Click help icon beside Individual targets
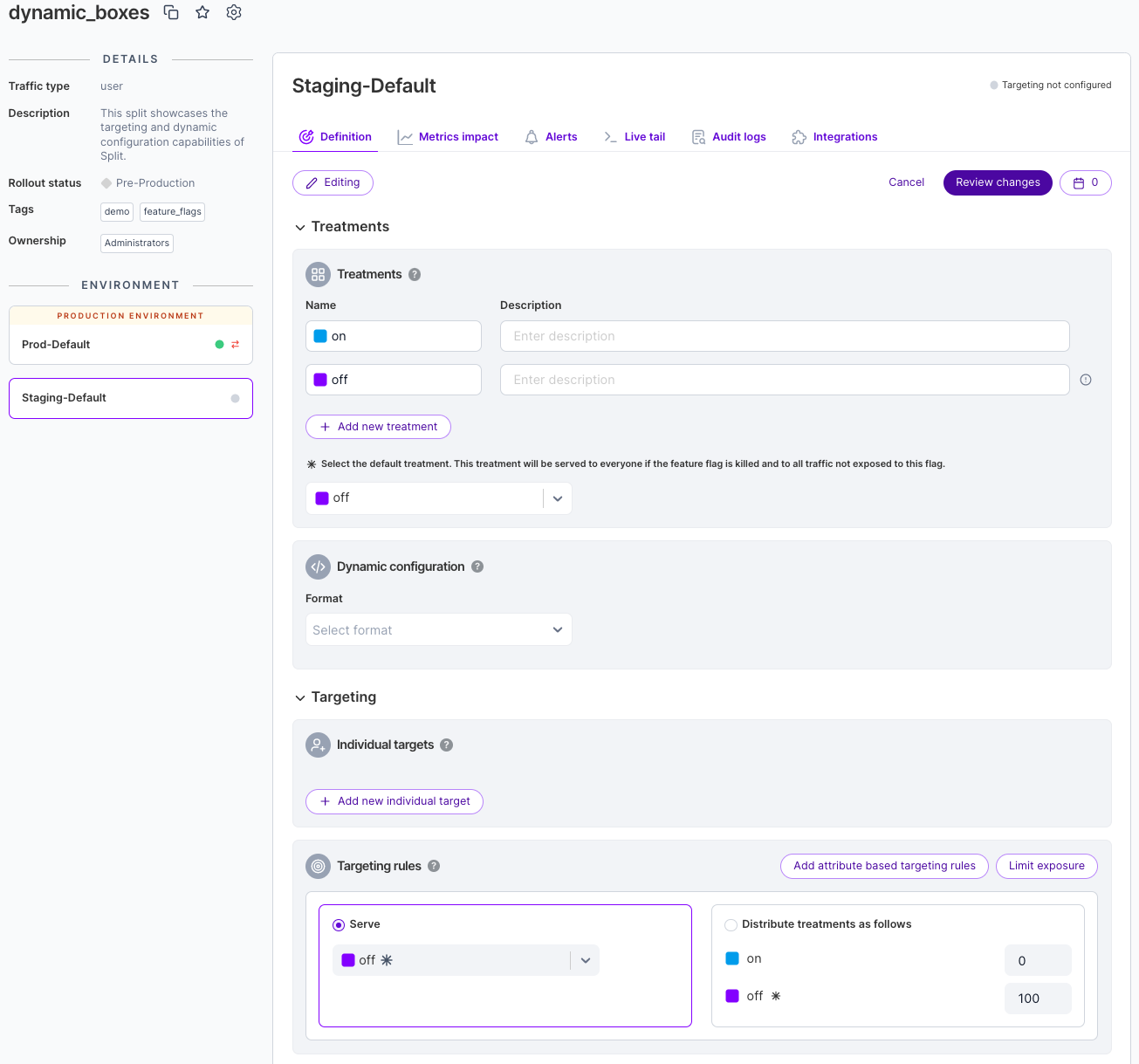The height and width of the screenshot is (1064, 1139). pyautogui.click(x=446, y=745)
